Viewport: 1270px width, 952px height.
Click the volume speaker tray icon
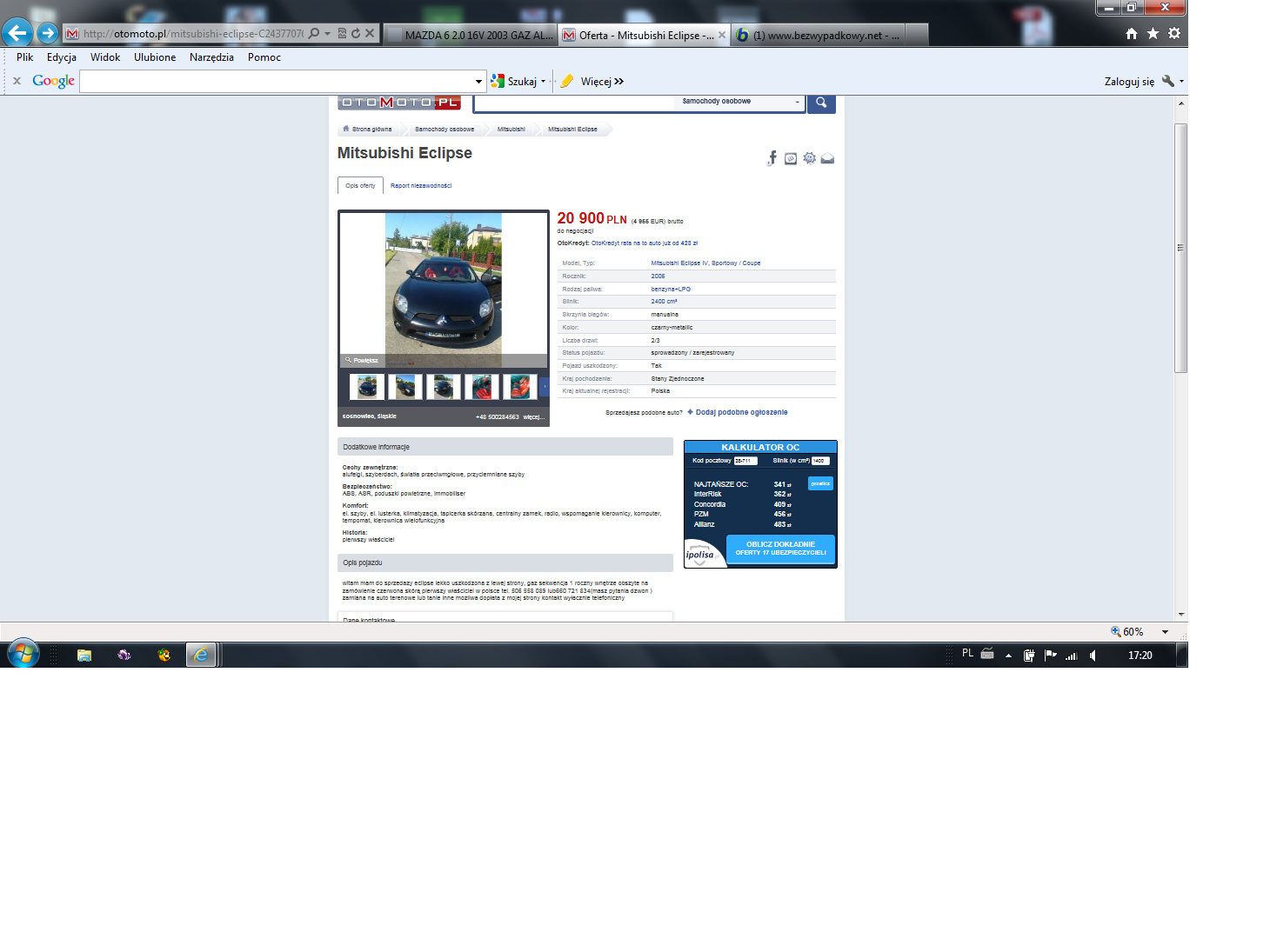1093,656
